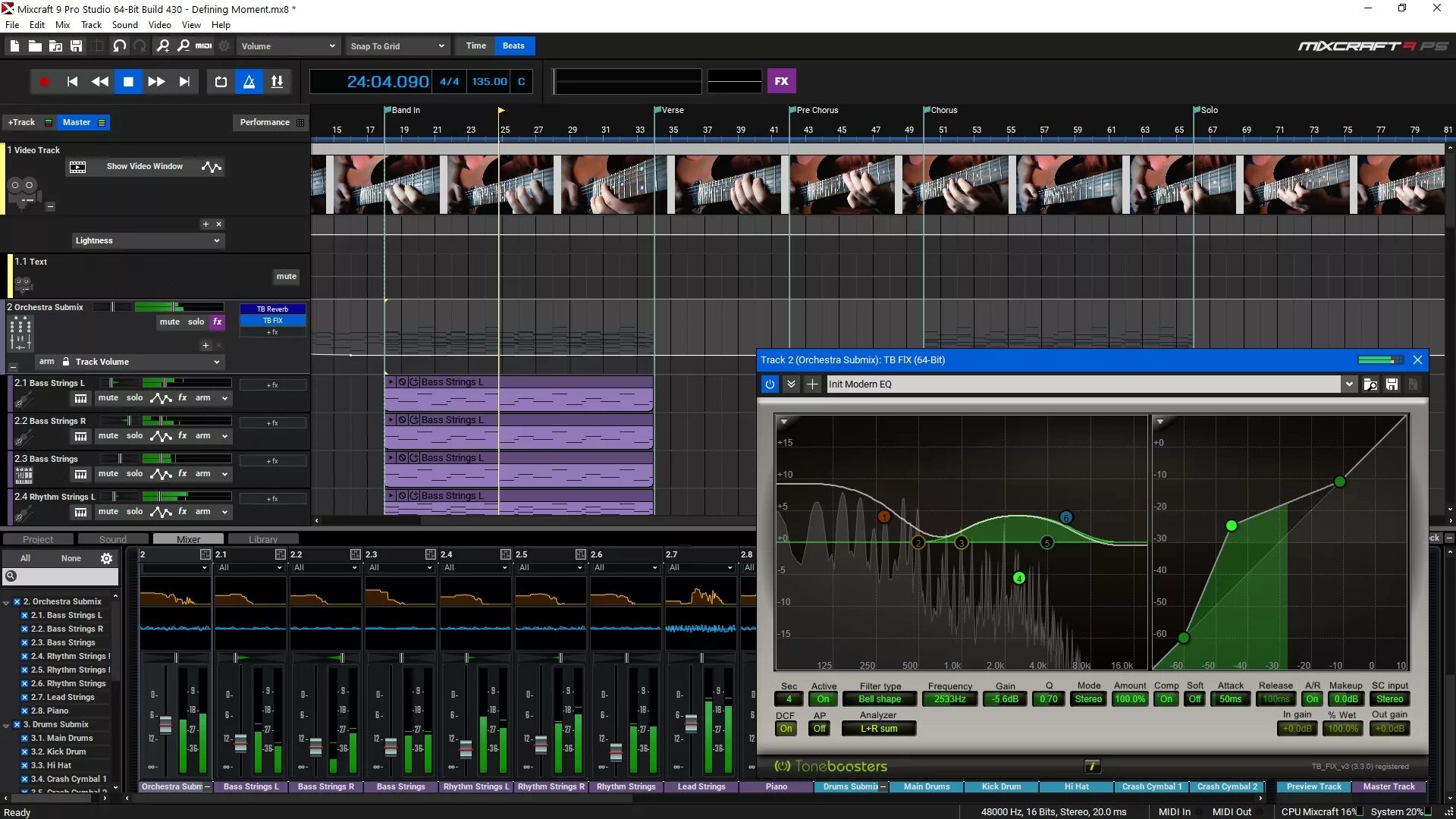Viewport: 1456px width, 819px height.
Task: Click the mixer settings gear icon
Action: (106, 558)
